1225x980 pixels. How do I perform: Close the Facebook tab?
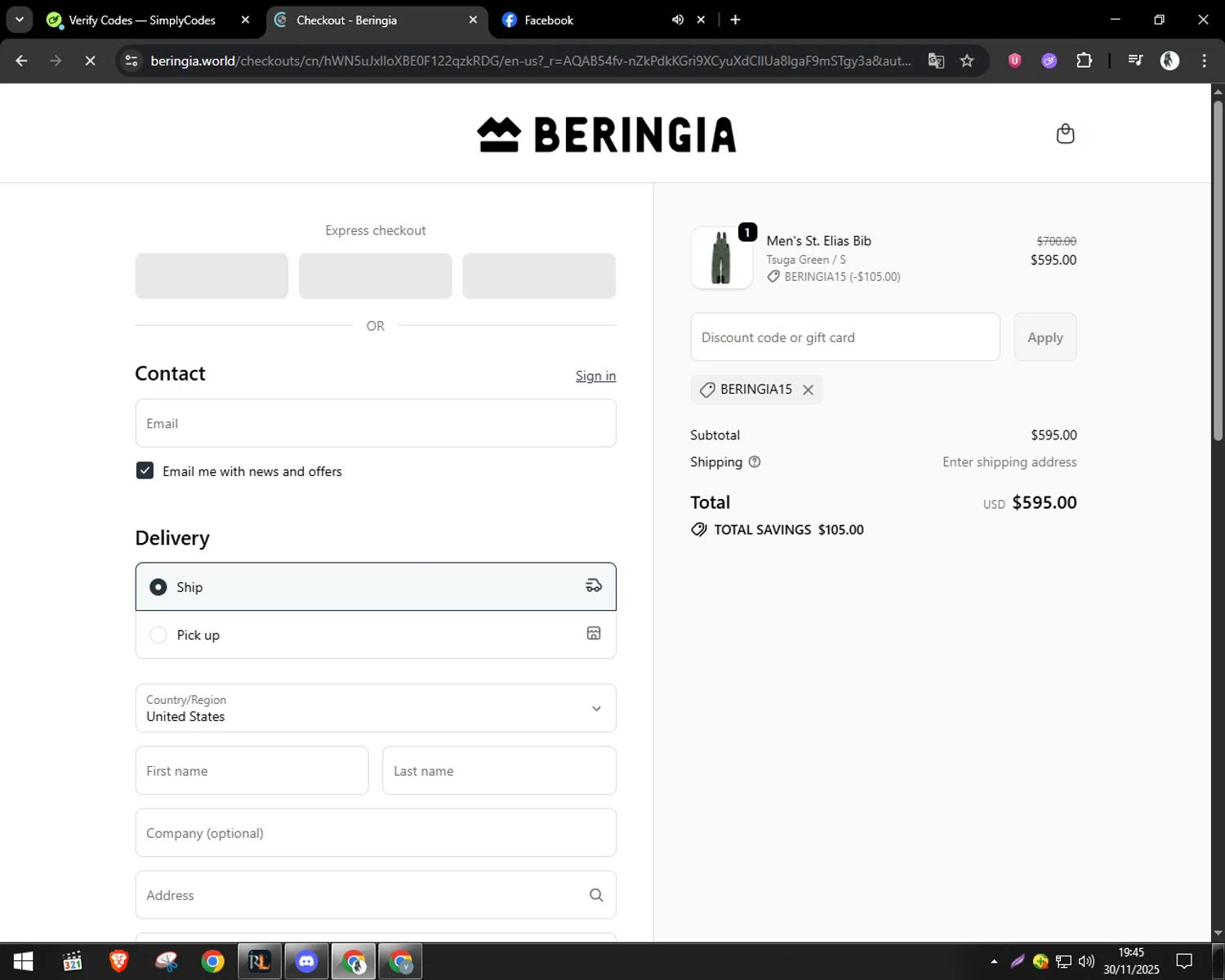(x=701, y=20)
